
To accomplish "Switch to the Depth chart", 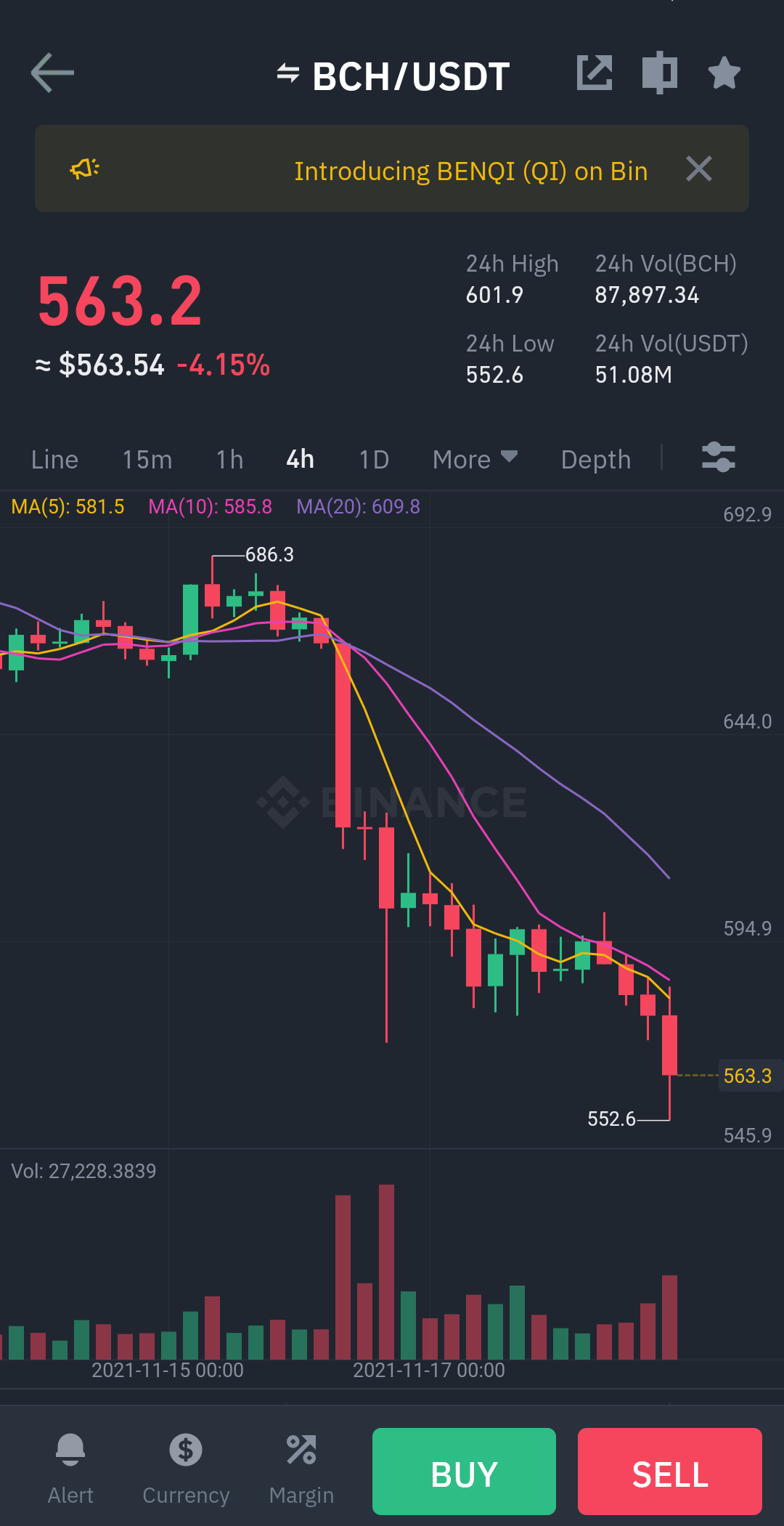I will [x=596, y=459].
